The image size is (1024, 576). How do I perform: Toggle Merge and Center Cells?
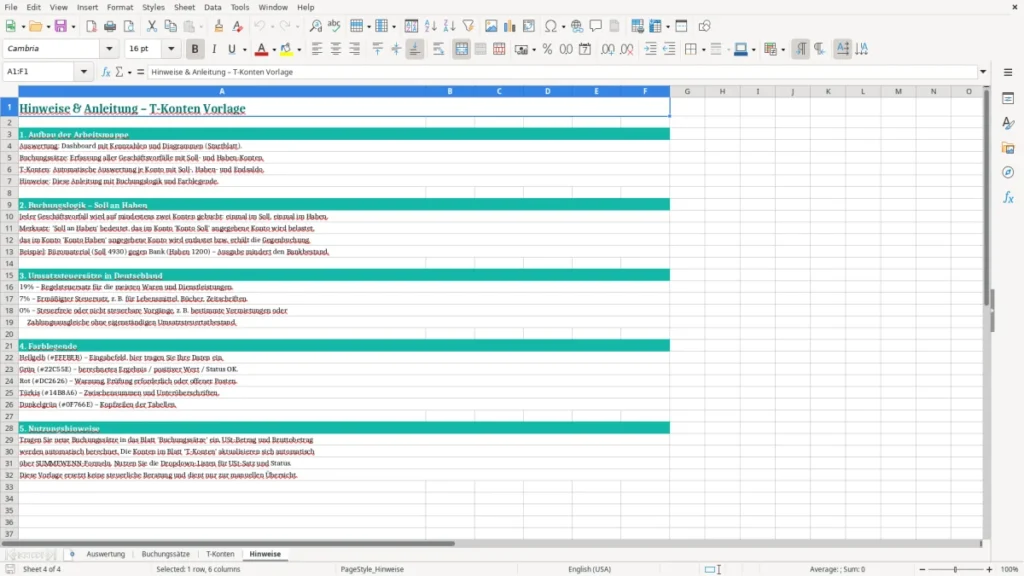tap(461, 49)
